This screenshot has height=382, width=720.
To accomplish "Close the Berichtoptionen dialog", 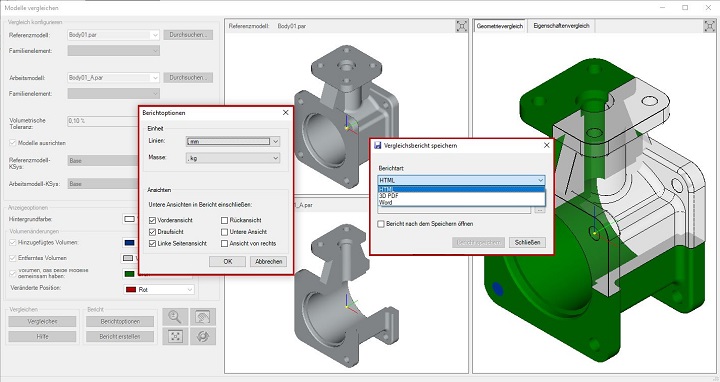I will pos(286,112).
